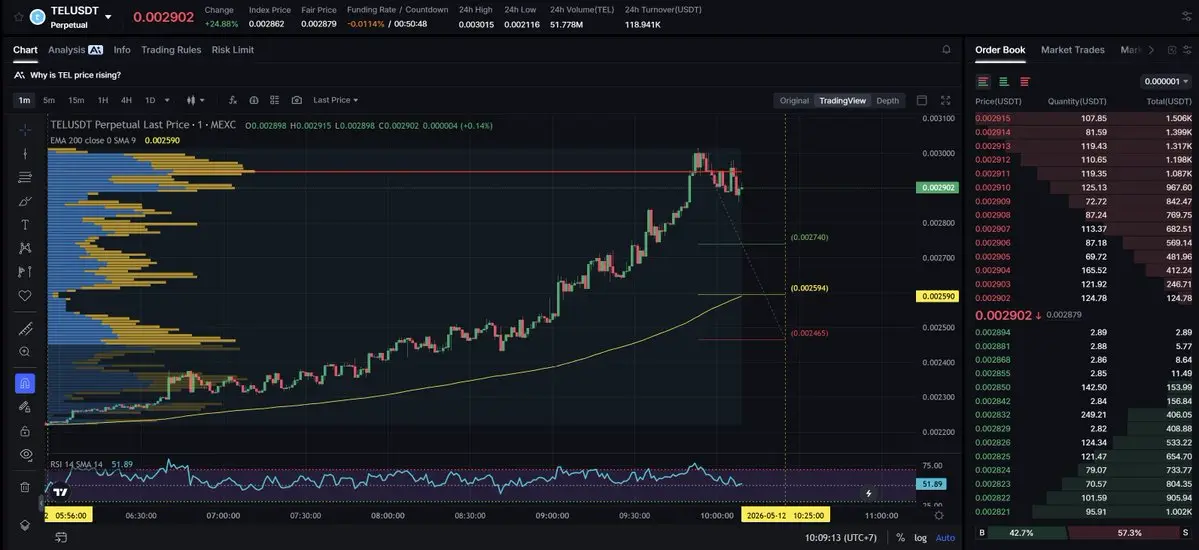Select the 4H timeframe
Viewport: 1199px width, 550px height.
click(126, 100)
